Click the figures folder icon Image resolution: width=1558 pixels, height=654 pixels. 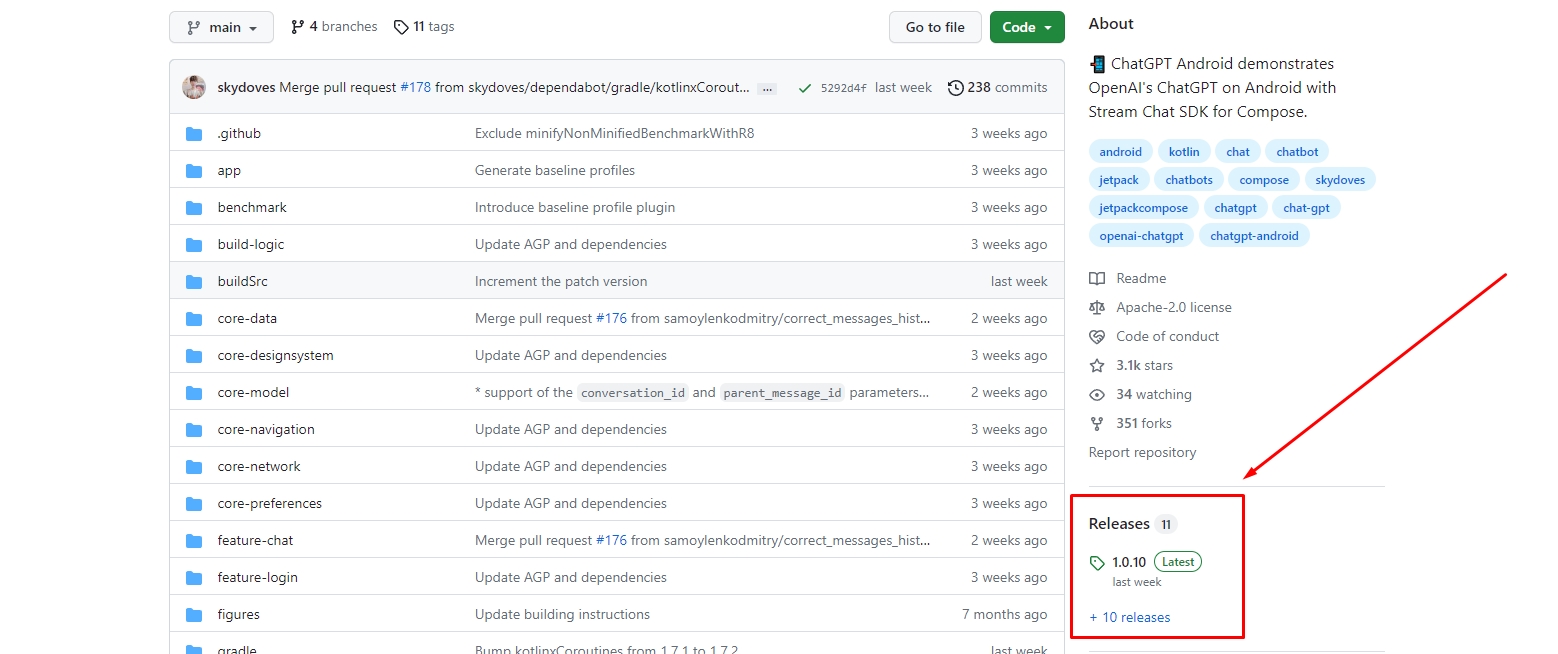pos(194,614)
